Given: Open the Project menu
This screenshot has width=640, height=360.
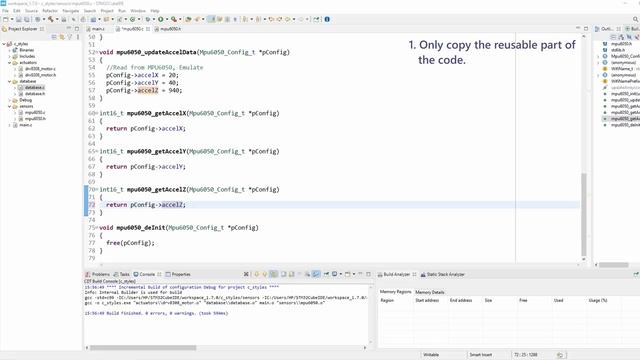Looking at the screenshot, I should pyautogui.click(x=107, y=11).
